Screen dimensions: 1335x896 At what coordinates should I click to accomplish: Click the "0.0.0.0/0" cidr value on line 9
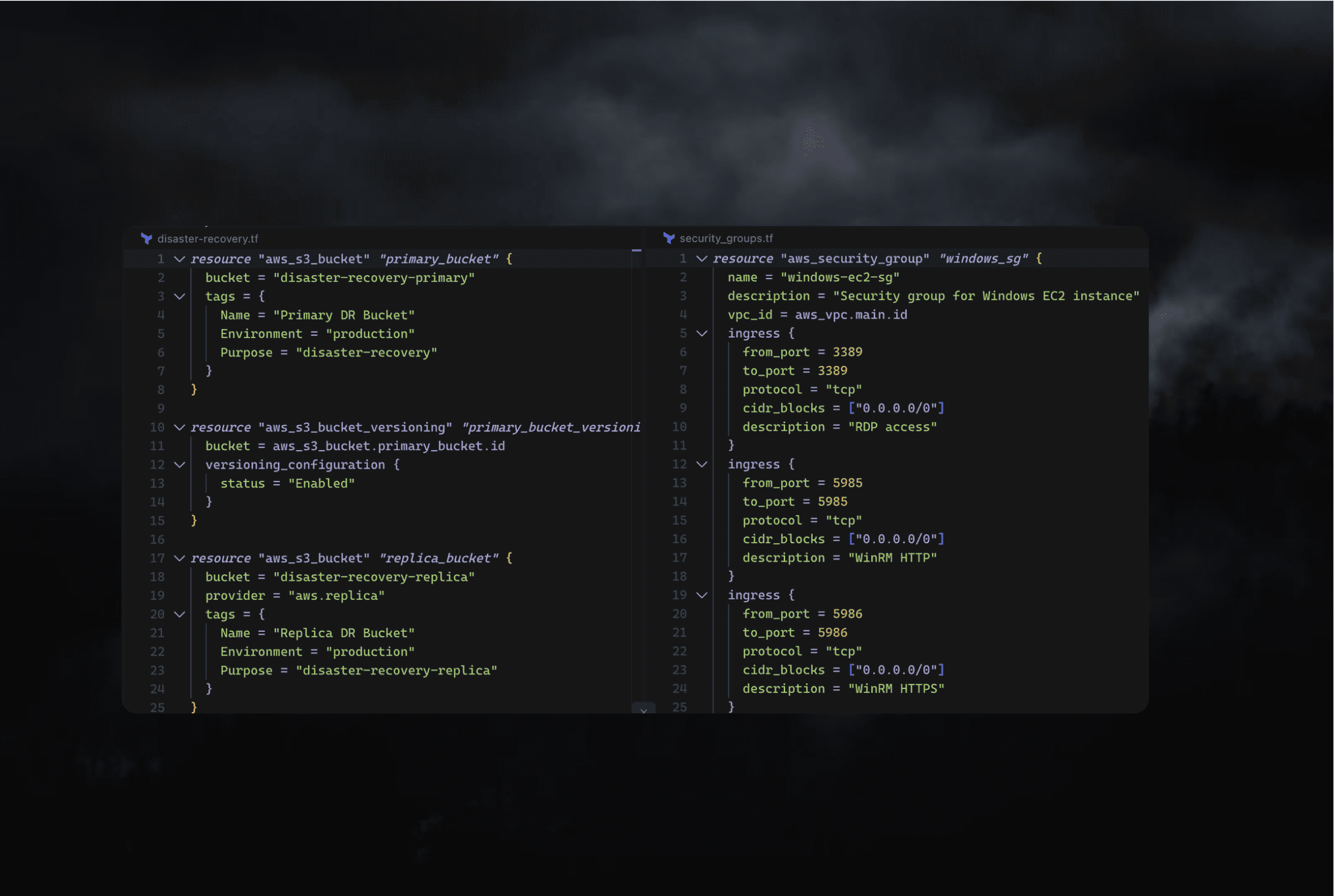point(896,408)
